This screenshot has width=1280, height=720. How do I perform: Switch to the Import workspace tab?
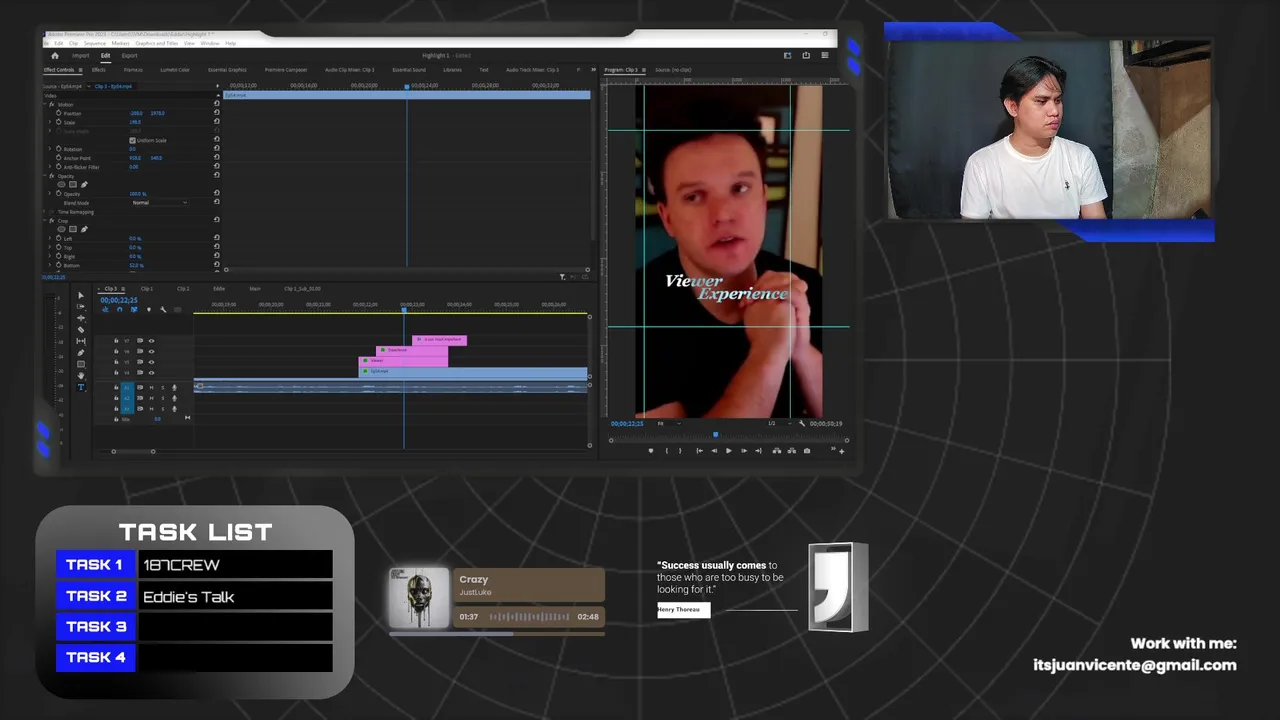tap(81, 56)
